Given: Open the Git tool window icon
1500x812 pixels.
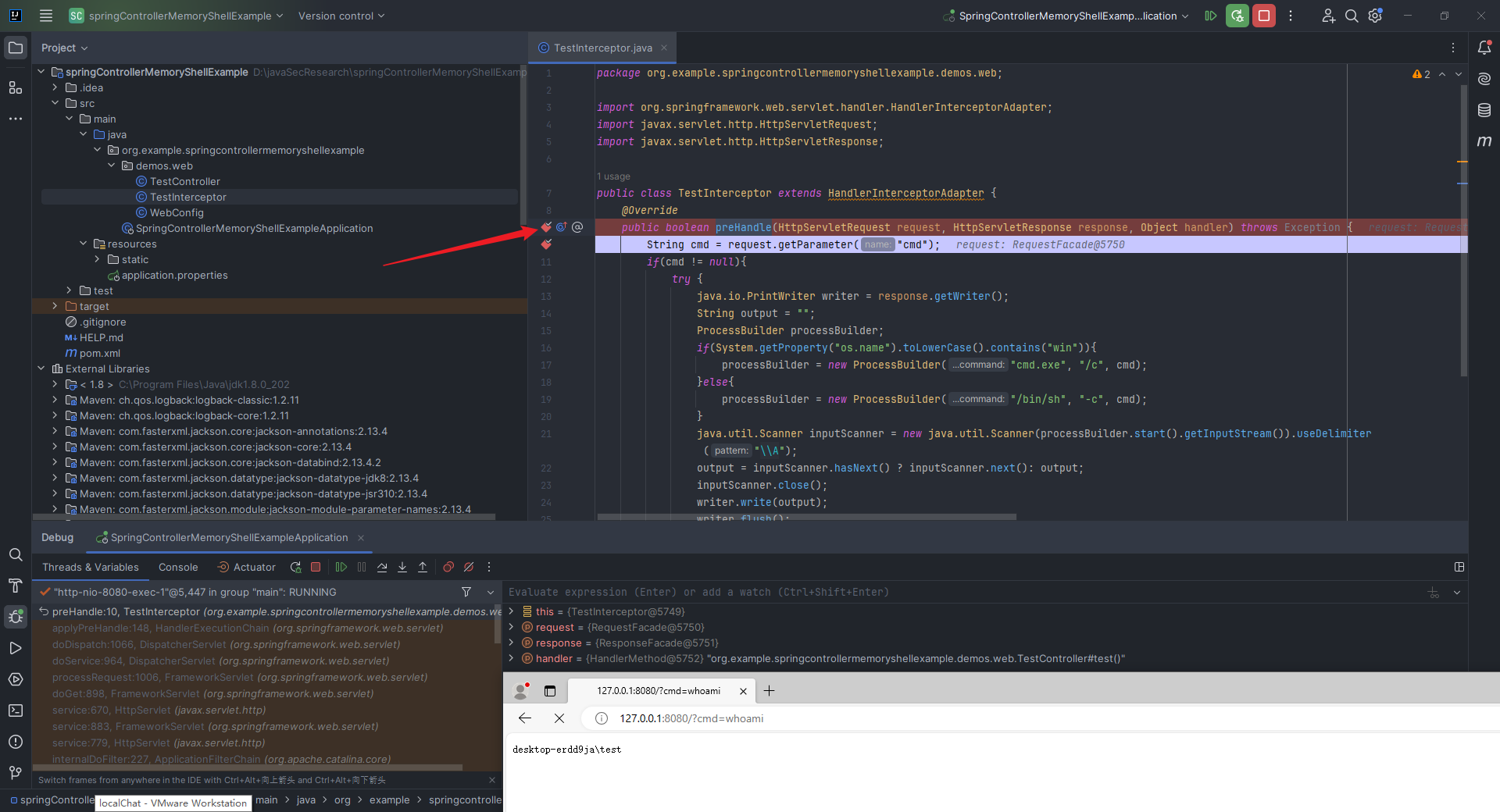Looking at the screenshot, I should 16,773.
